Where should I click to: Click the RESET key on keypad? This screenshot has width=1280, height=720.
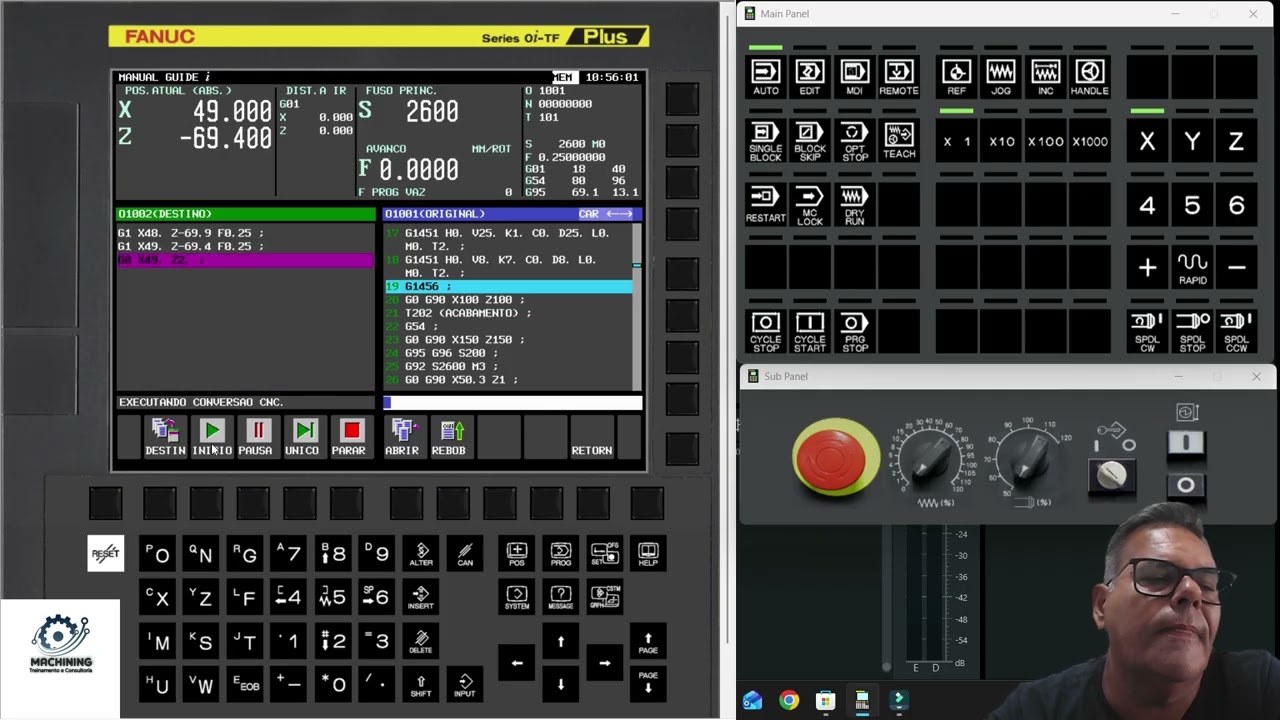tap(106, 554)
